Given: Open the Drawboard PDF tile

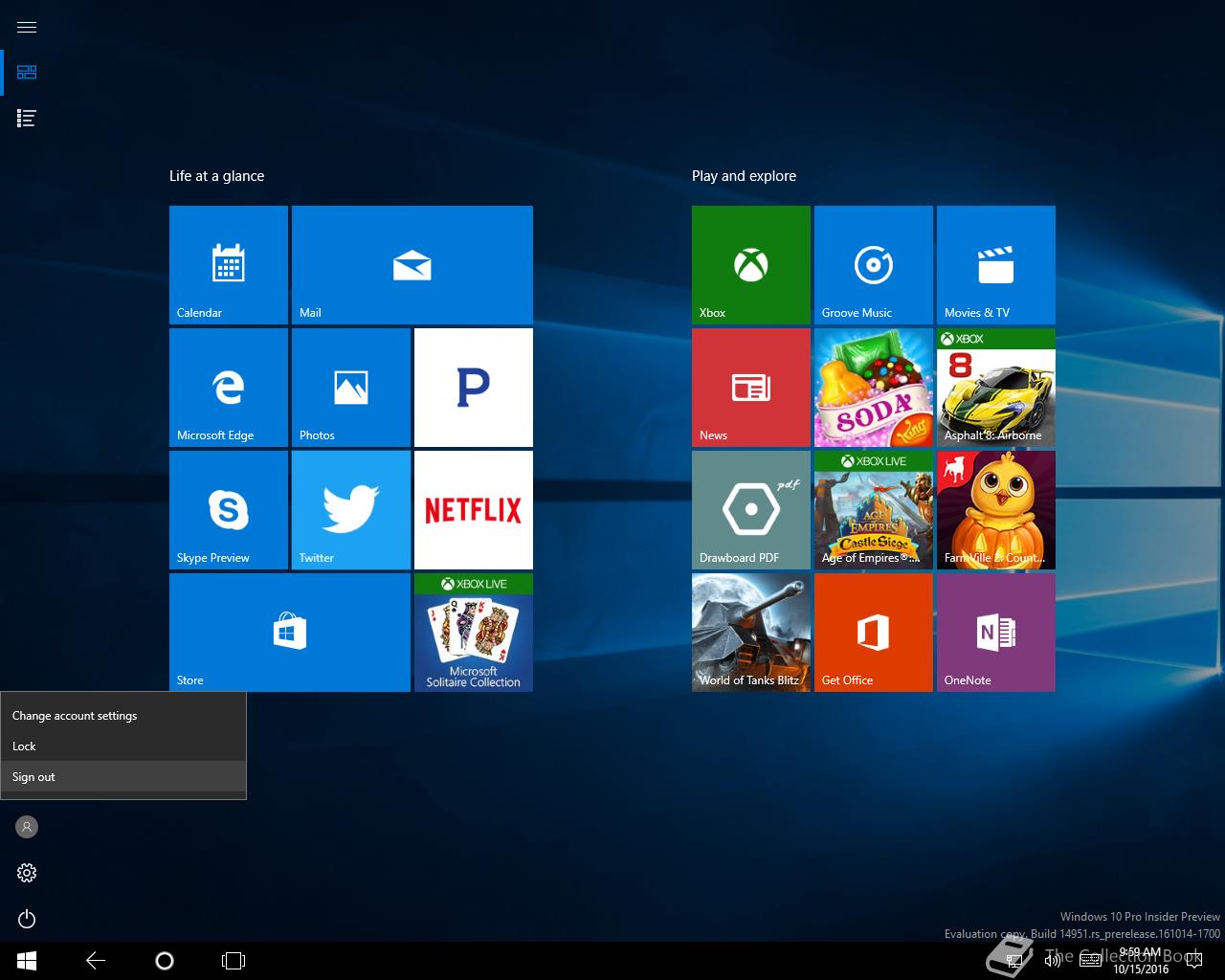Looking at the screenshot, I should point(751,510).
